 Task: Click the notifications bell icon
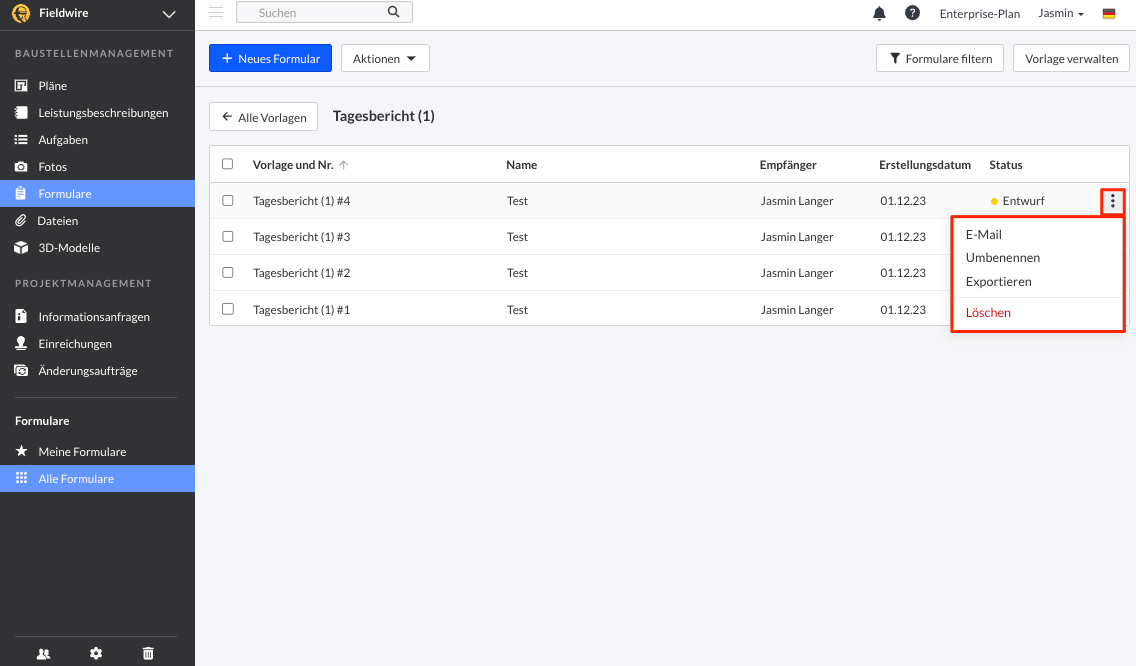[880, 13]
